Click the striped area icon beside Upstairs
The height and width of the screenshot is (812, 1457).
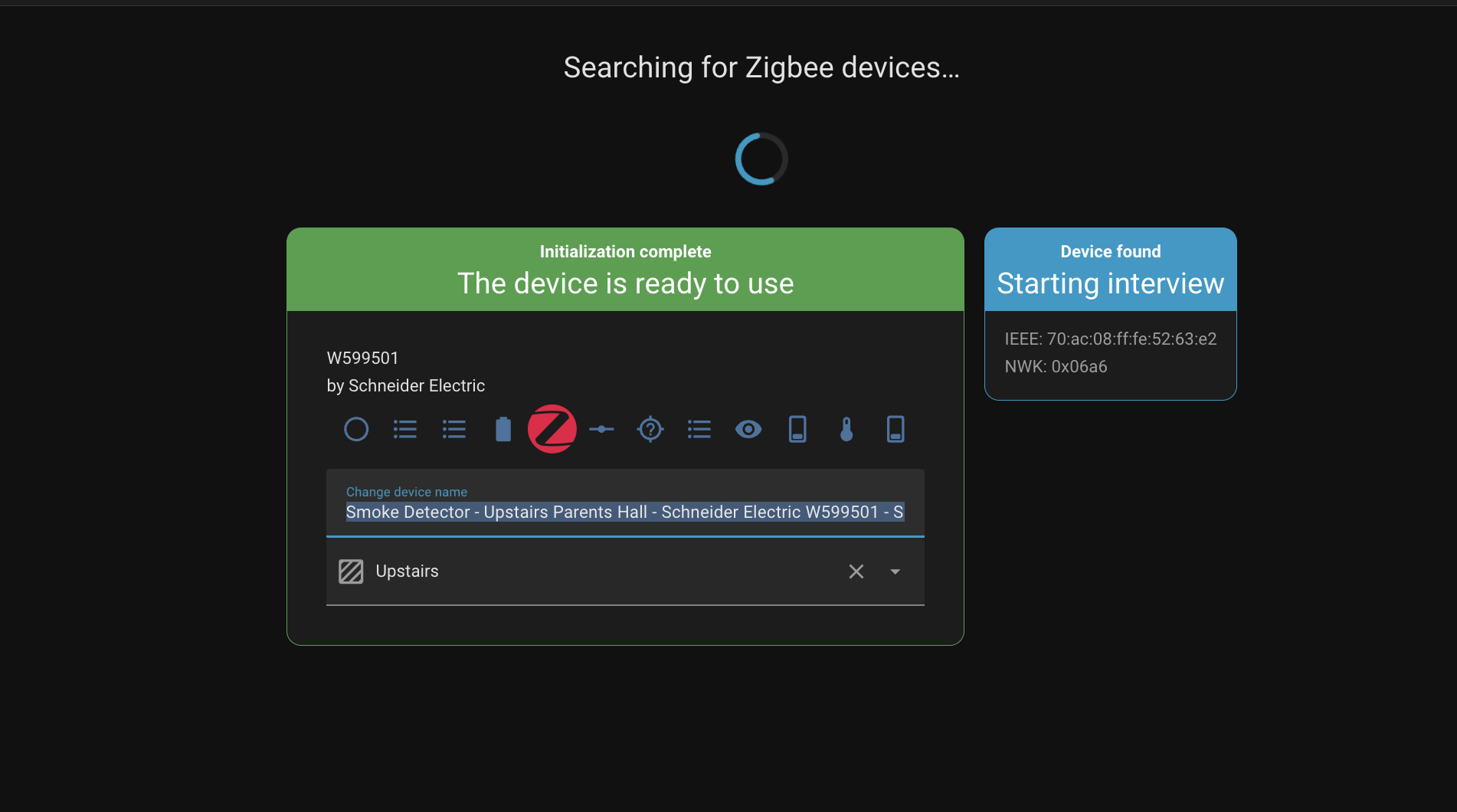click(x=351, y=571)
